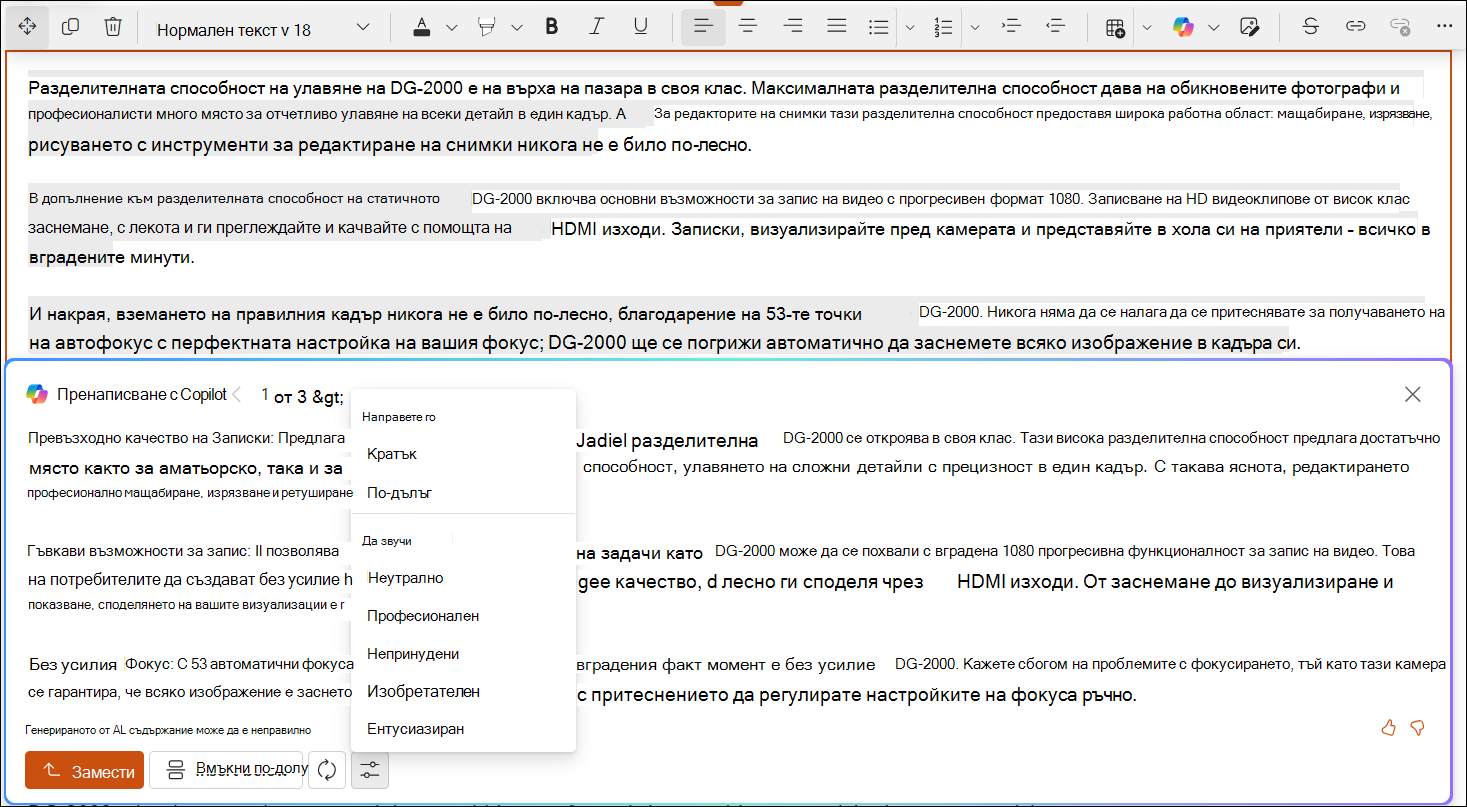Click the Пренаписване с Copilot title
The height and width of the screenshot is (807, 1467).
[142, 394]
